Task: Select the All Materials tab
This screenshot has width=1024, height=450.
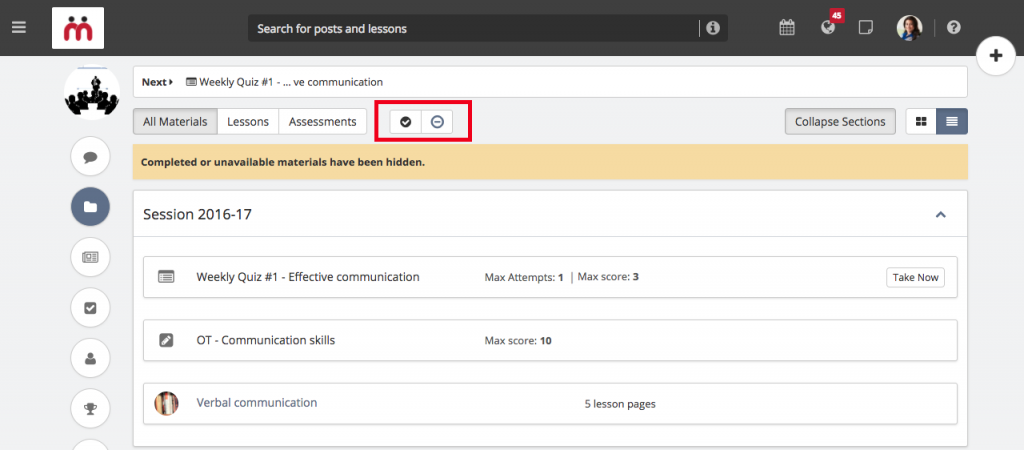Action: (x=175, y=121)
